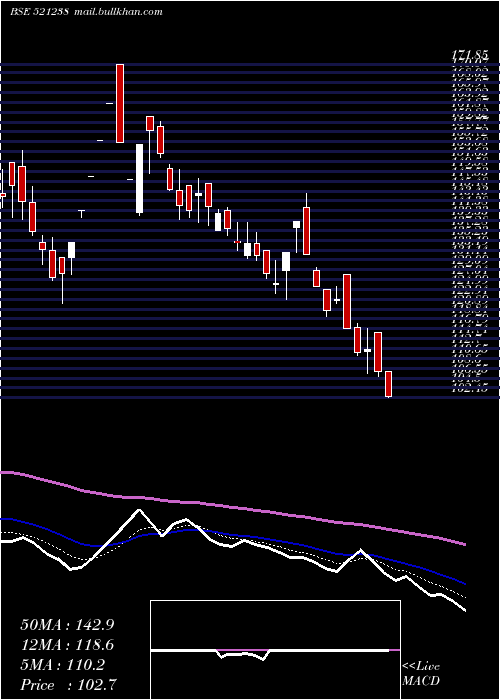The width and height of the screenshot is (500, 700).
Task: Click the BSE 521238 ticker label
Action: [39, 12]
